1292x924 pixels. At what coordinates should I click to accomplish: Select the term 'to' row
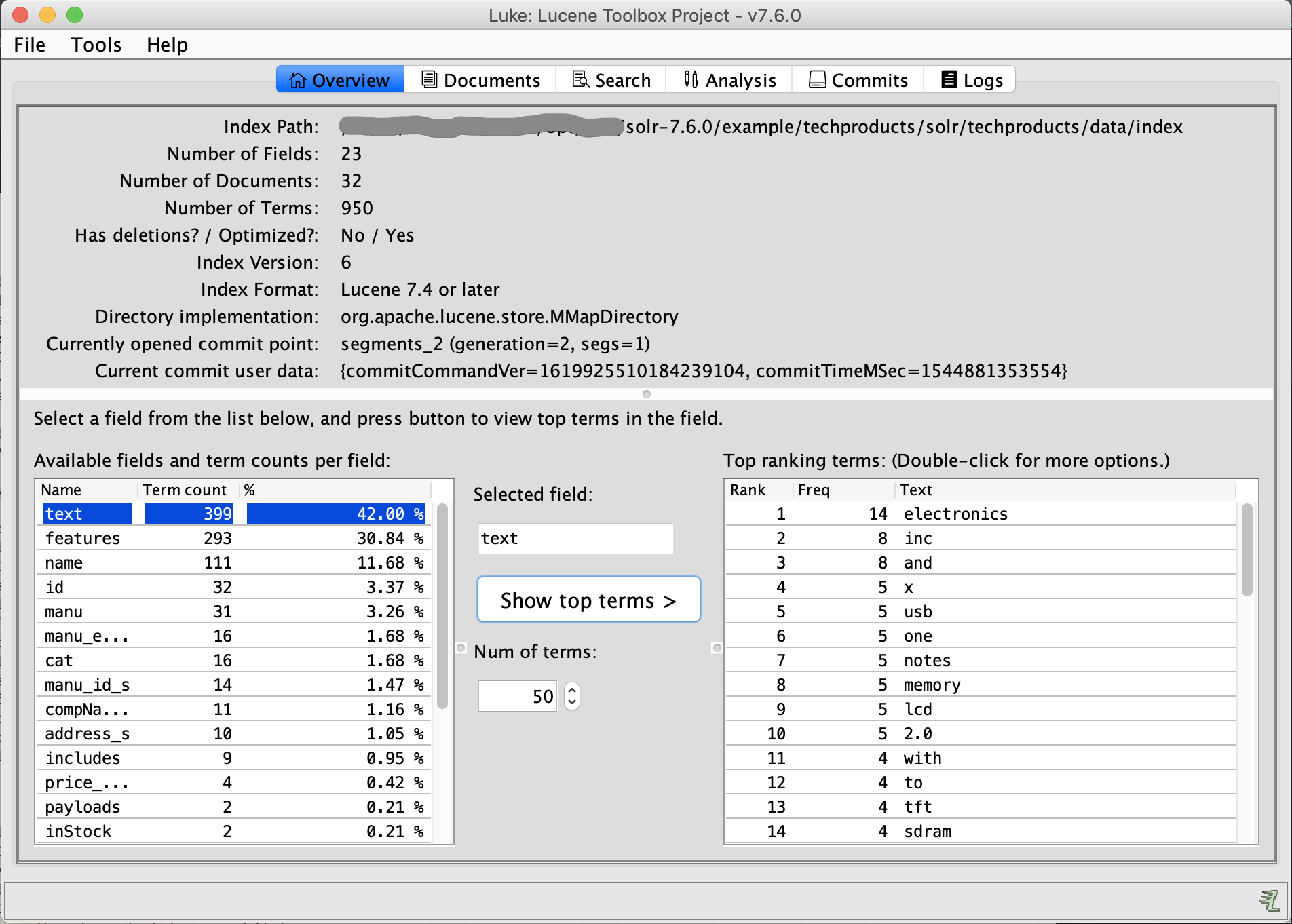tap(981, 782)
